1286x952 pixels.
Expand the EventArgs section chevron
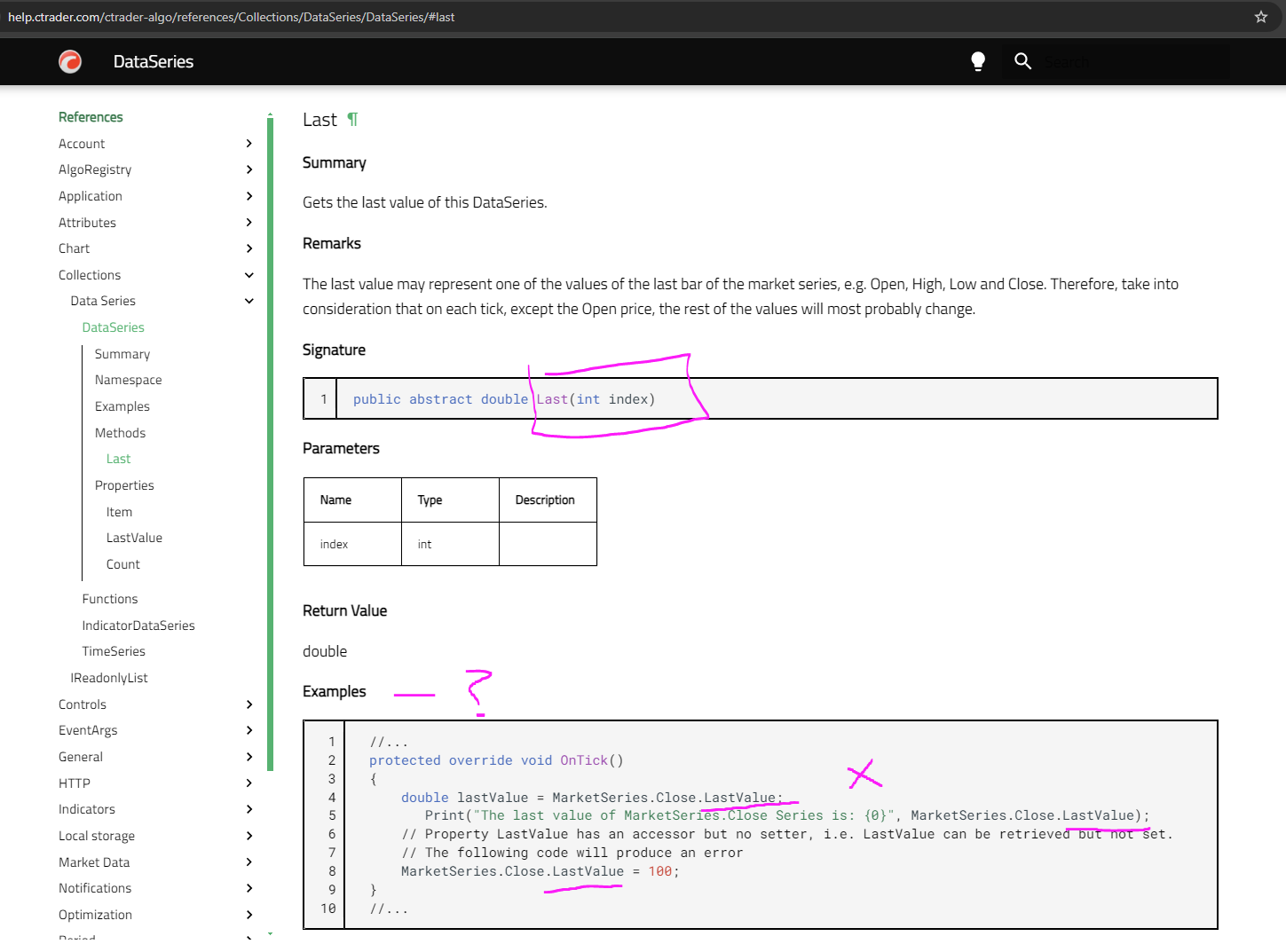click(249, 730)
